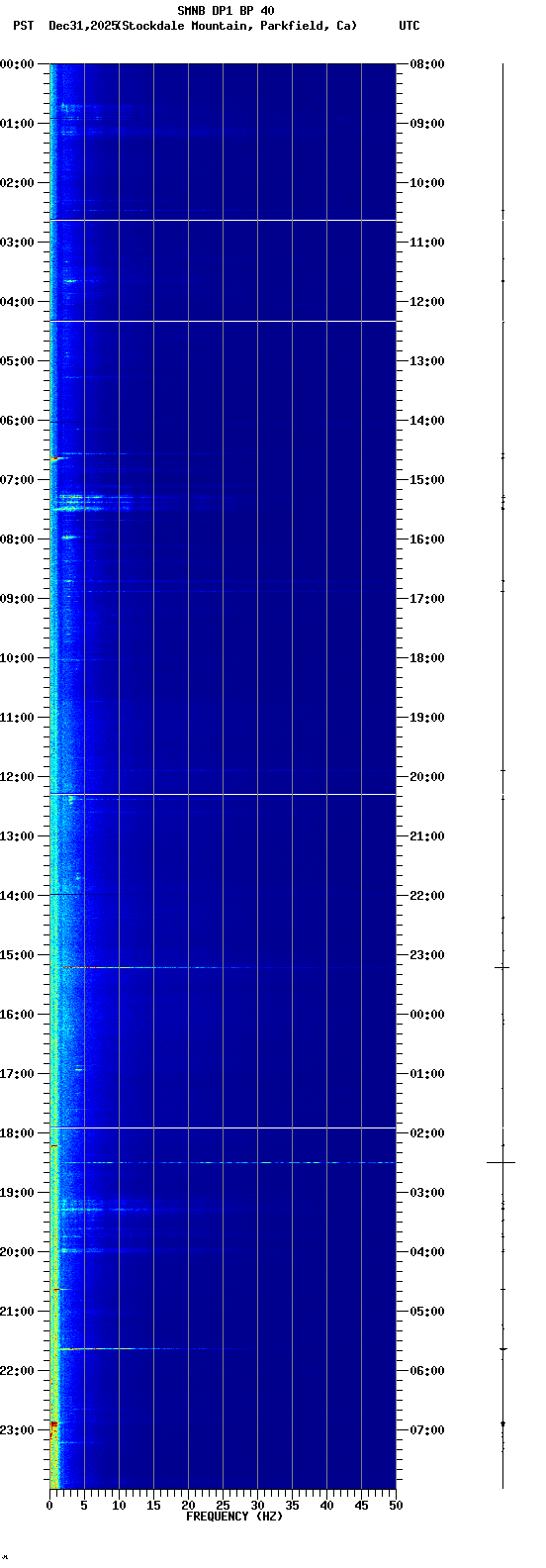This screenshot has height=1568, width=546.
Task: Click '23:00' on the right UTC axis
Action: [x=427, y=955]
